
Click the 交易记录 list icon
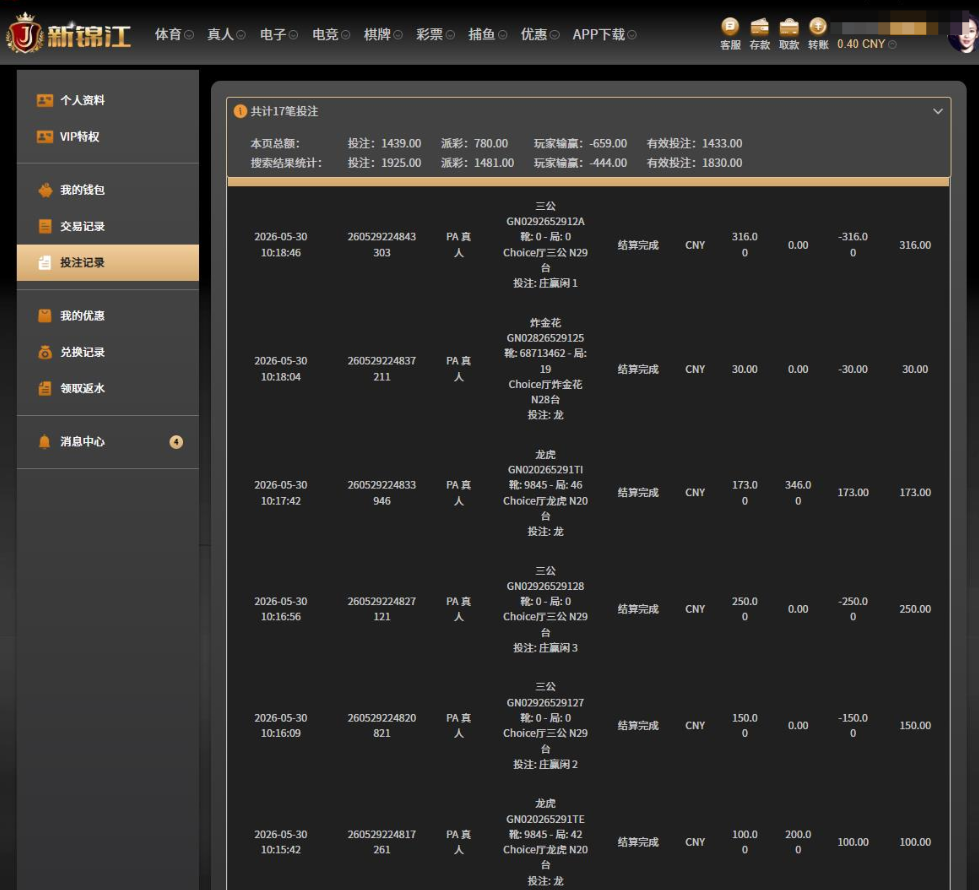click(45, 226)
